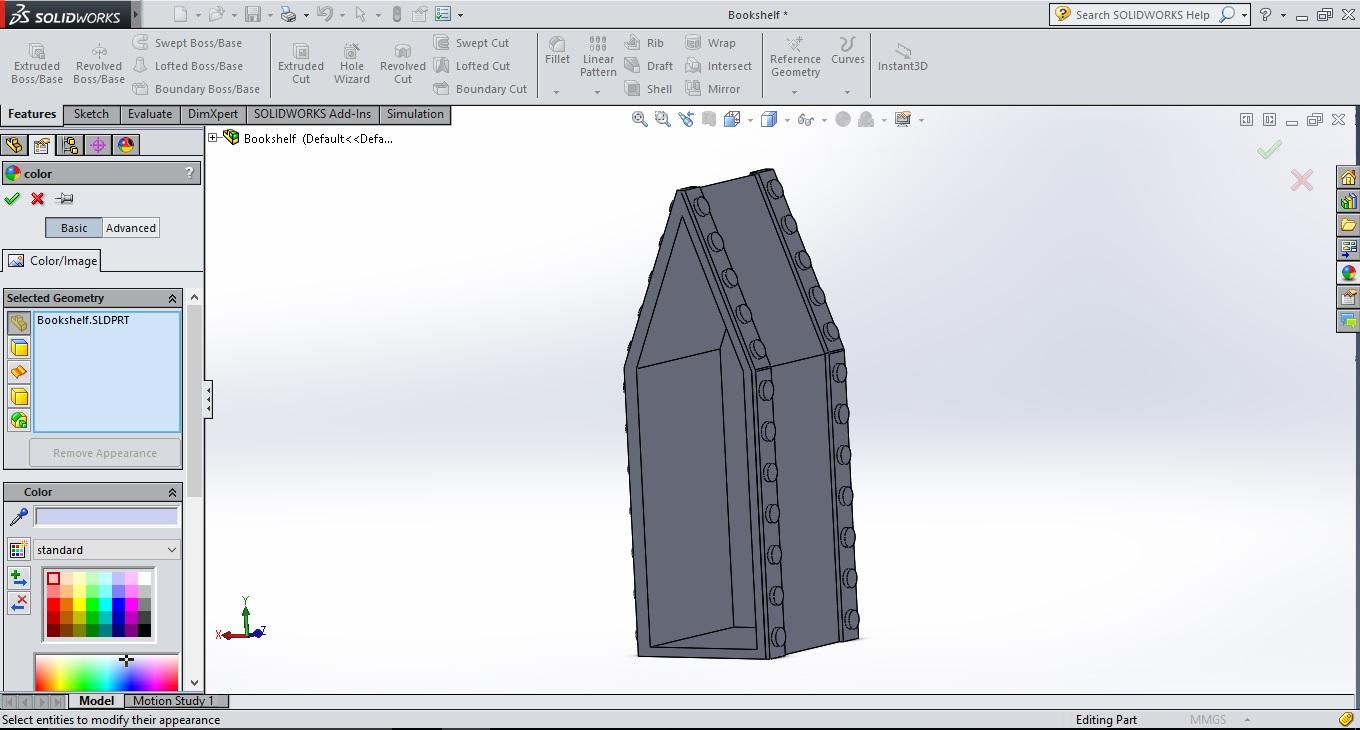1360x730 pixels.
Task: Select the black swatch in the palette
Action: click(x=145, y=631)
